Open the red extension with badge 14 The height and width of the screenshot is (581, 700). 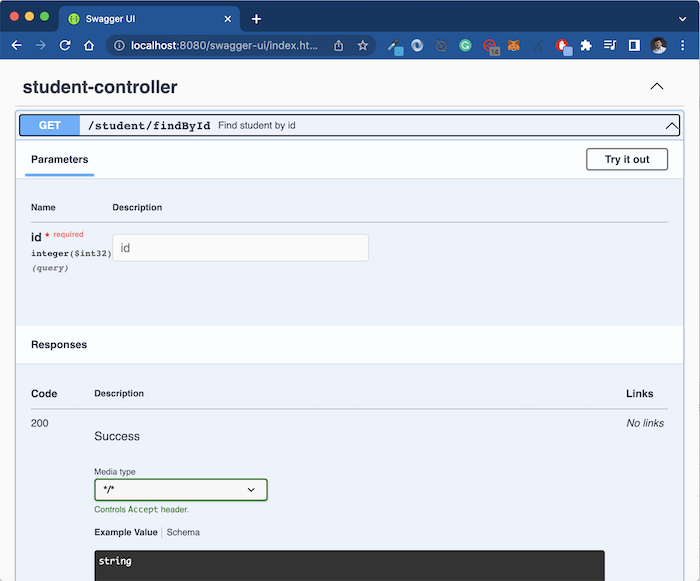490,46
